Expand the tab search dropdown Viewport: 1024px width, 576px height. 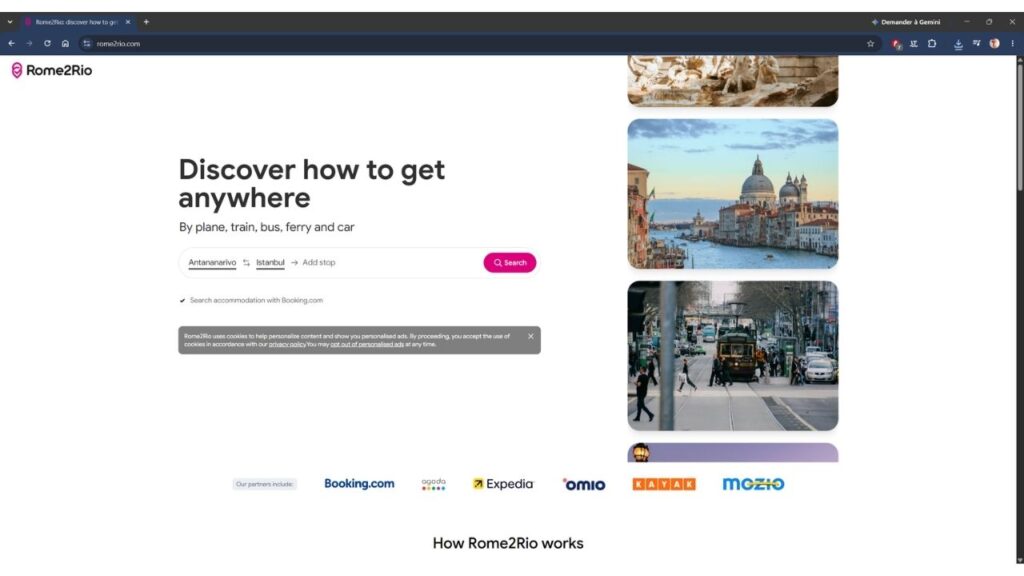pos(10,22)
